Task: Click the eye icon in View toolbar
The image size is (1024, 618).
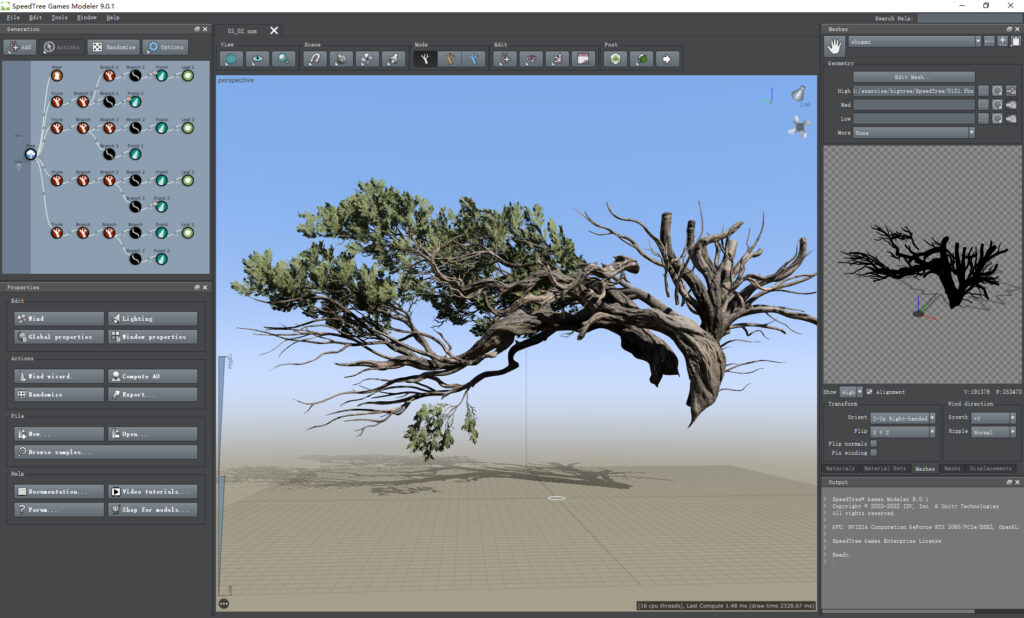Action: pyautogui.click(x=258, y=59)
